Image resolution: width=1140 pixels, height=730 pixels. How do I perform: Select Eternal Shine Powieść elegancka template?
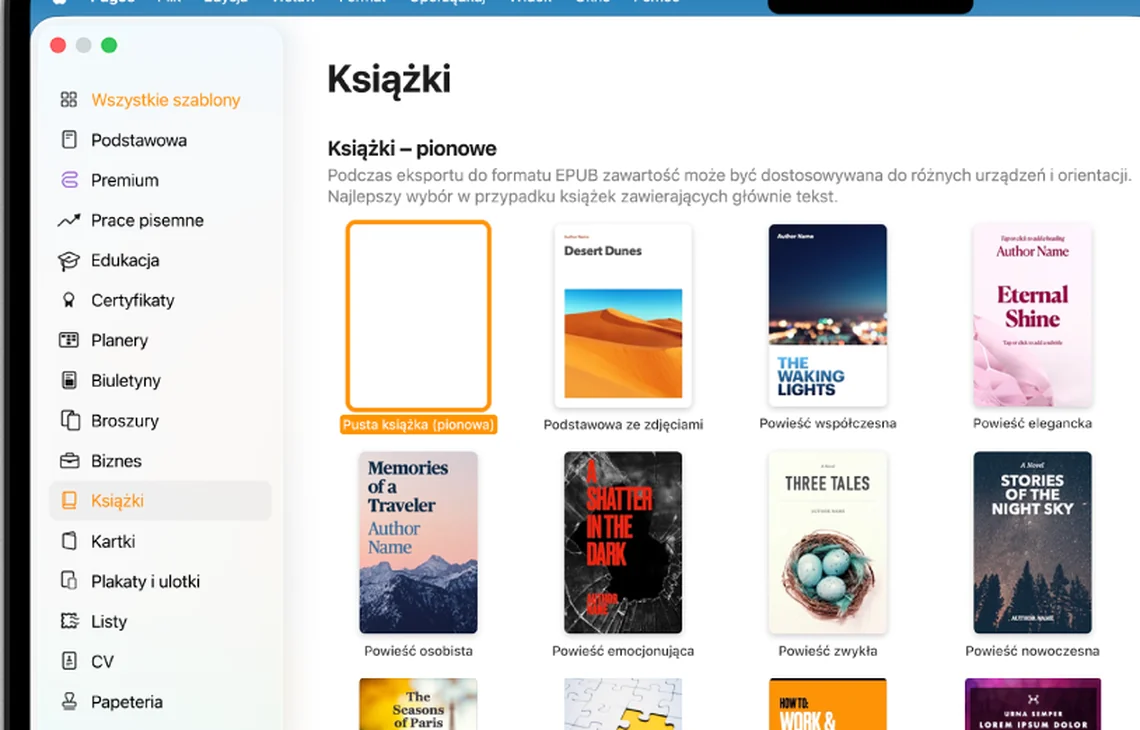pos(1032,315)
